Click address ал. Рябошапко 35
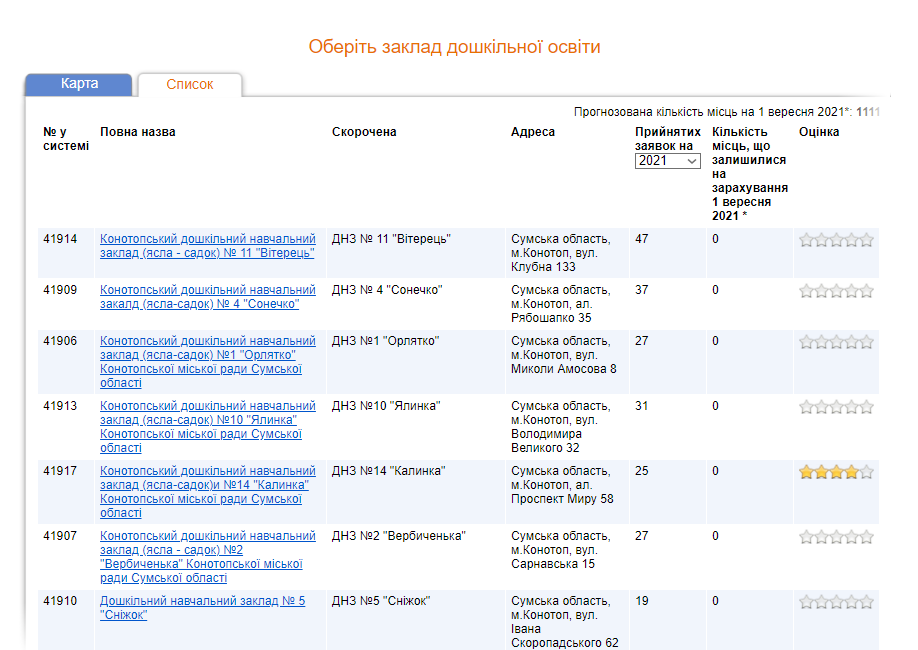918x650 pixels. click(x=560, y=304)
